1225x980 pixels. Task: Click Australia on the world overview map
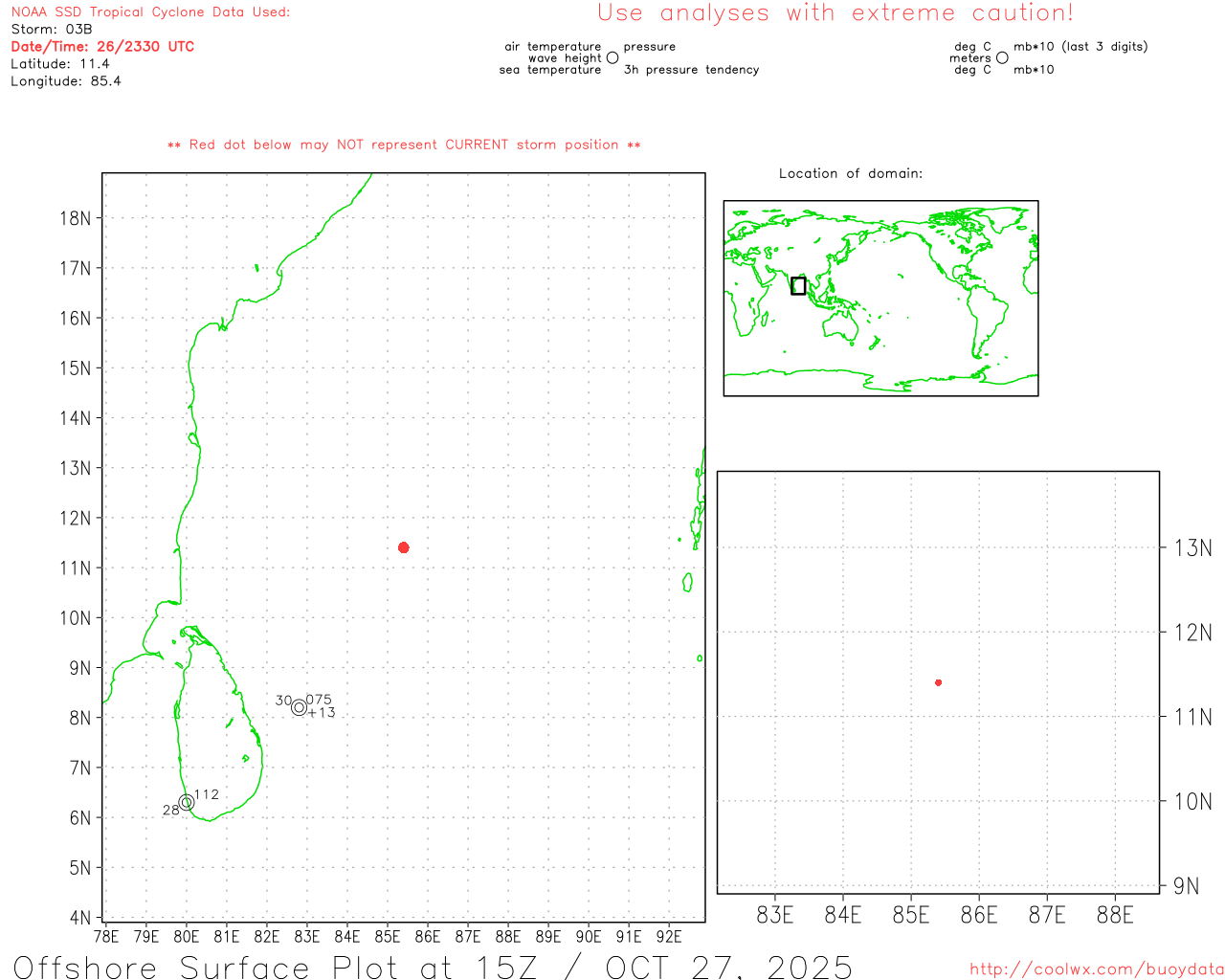click(841, 328)
